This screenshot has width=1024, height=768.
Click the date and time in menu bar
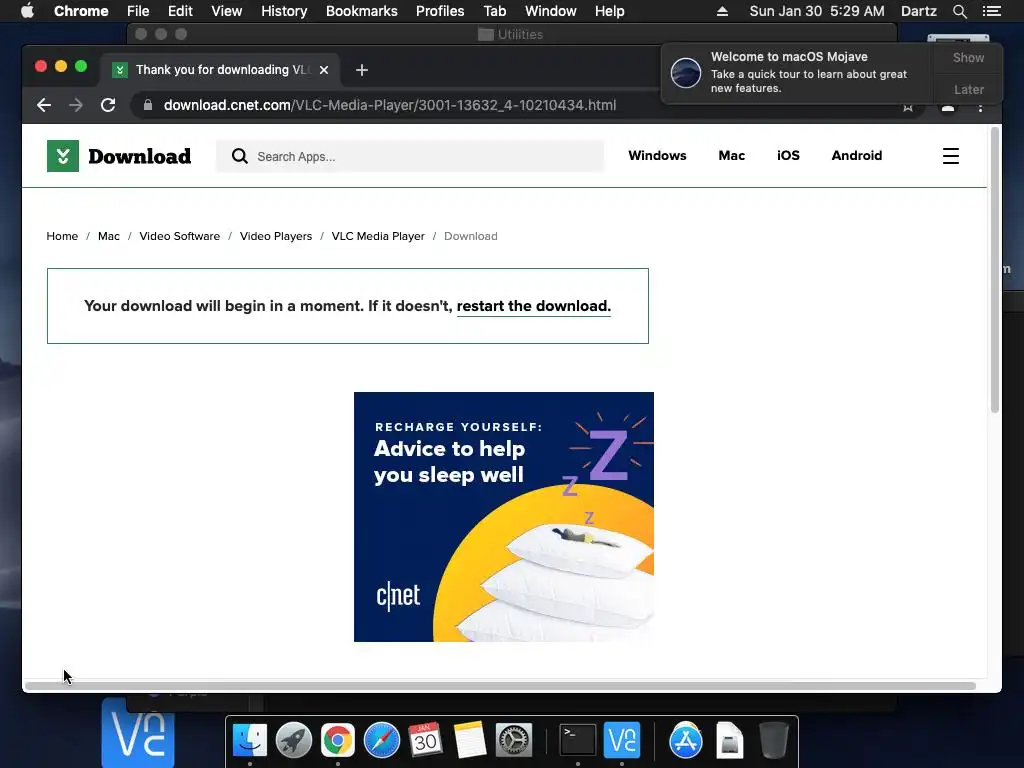coord(817,11)
